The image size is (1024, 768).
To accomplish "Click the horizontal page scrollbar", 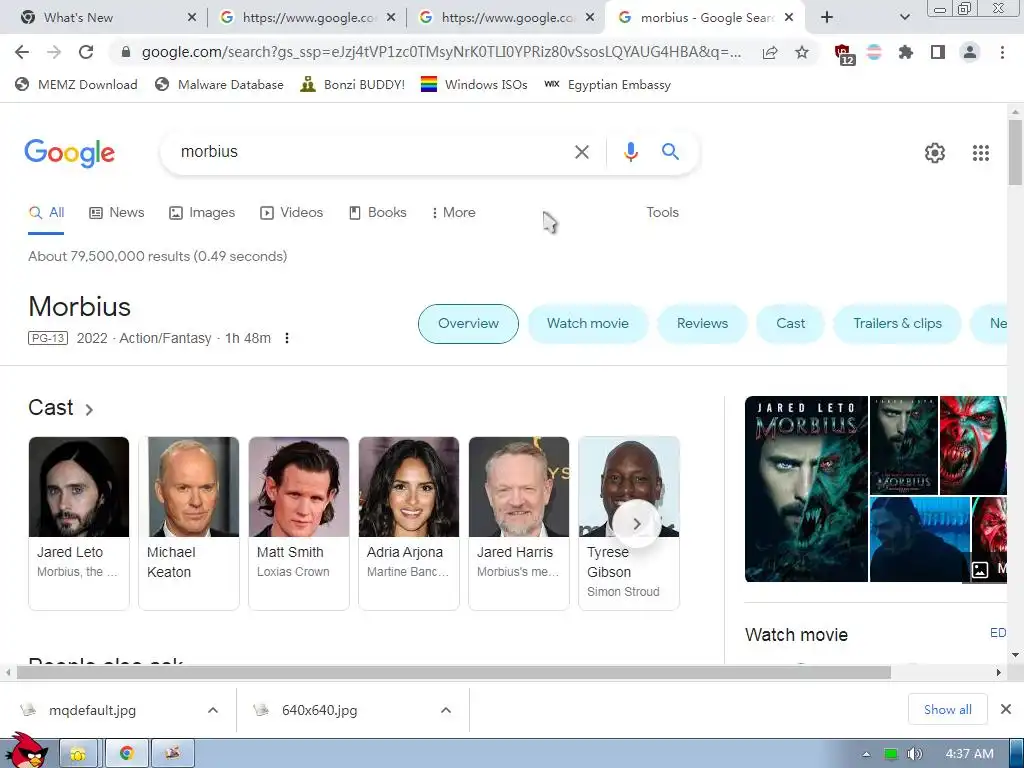I will click(x=454, y=672).
